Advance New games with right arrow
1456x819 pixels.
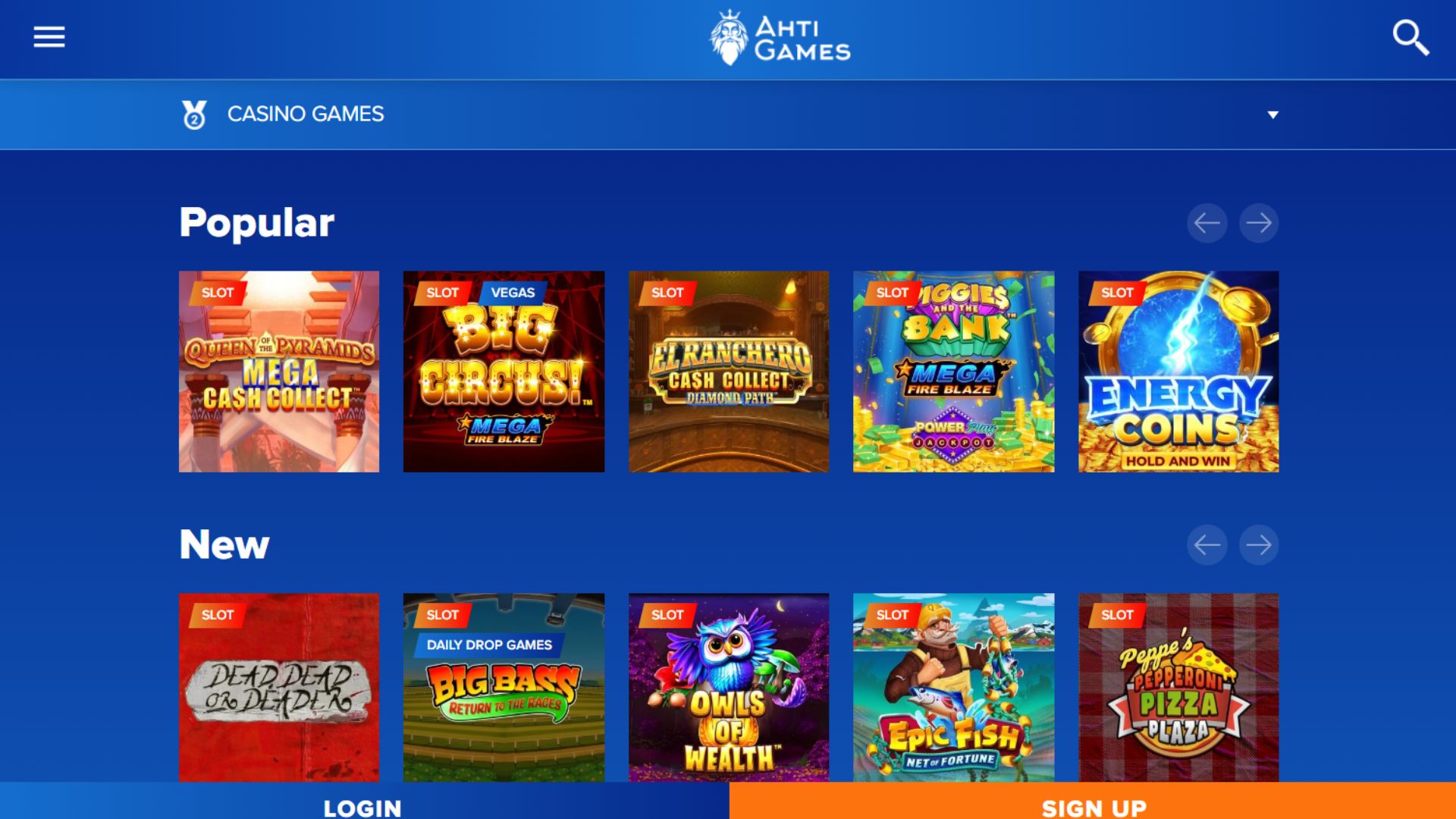click(1259, 544)
